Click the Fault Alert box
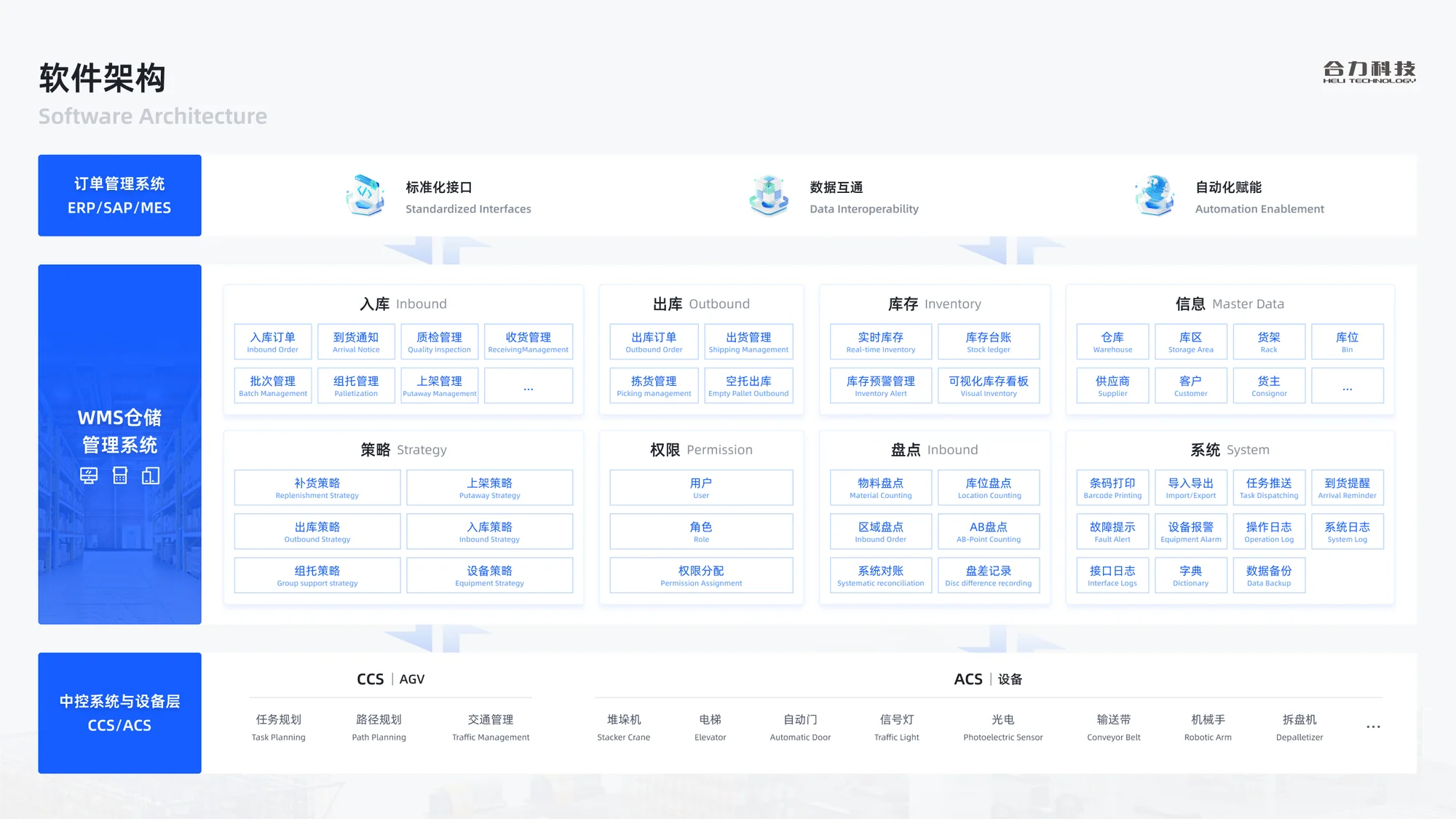Image resolution: width=1456 pixels, height=819 pixels. 1112,531
